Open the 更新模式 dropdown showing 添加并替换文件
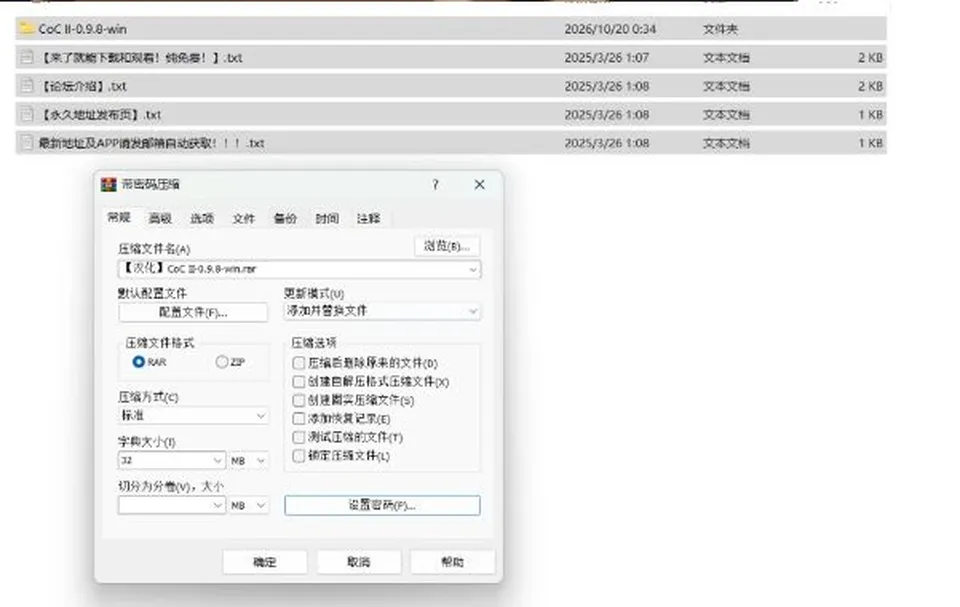960x607 pixels. click(x=382, y=311)
